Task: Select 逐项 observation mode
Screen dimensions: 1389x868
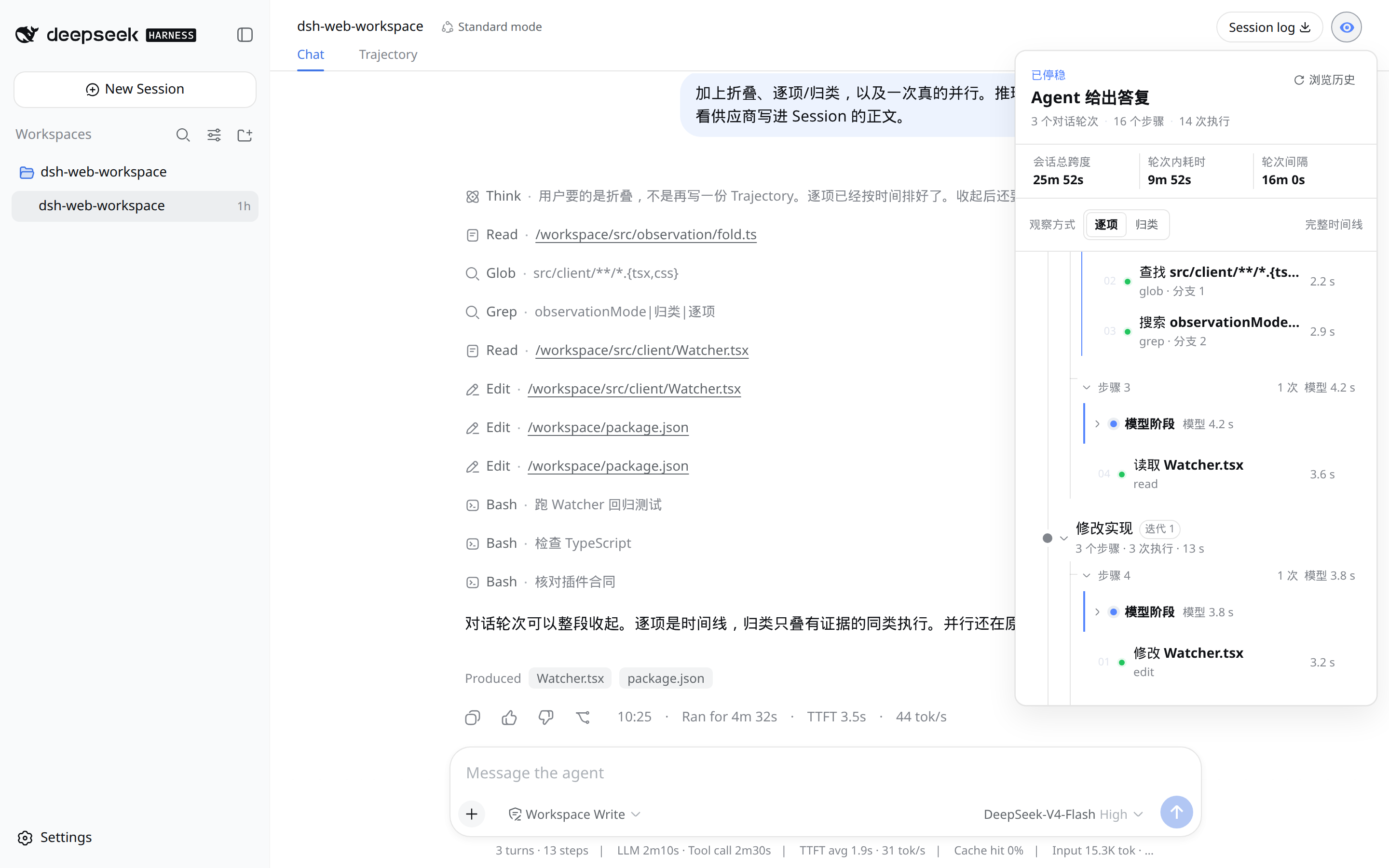Action: [x=1106, y=224]
